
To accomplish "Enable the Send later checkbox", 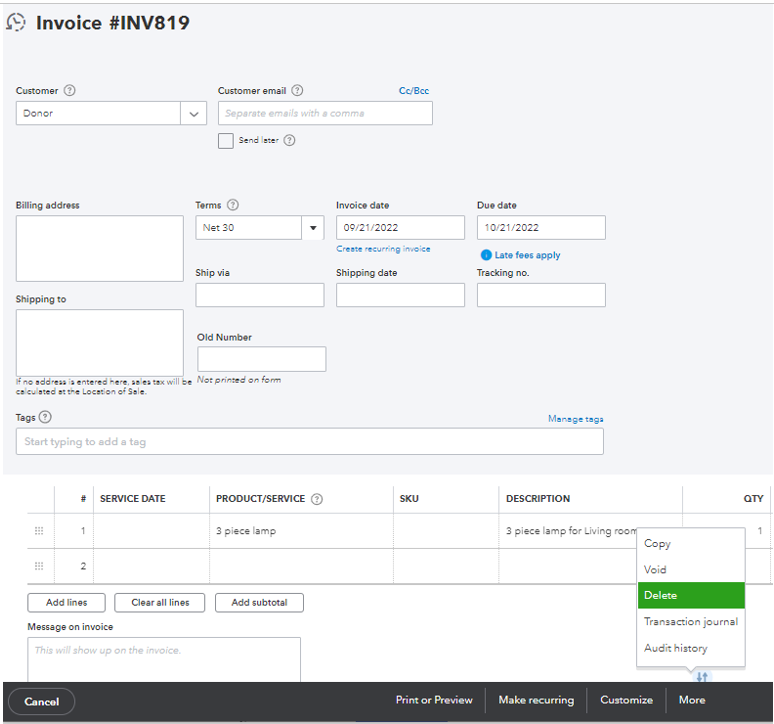I will tap(226, 141).
